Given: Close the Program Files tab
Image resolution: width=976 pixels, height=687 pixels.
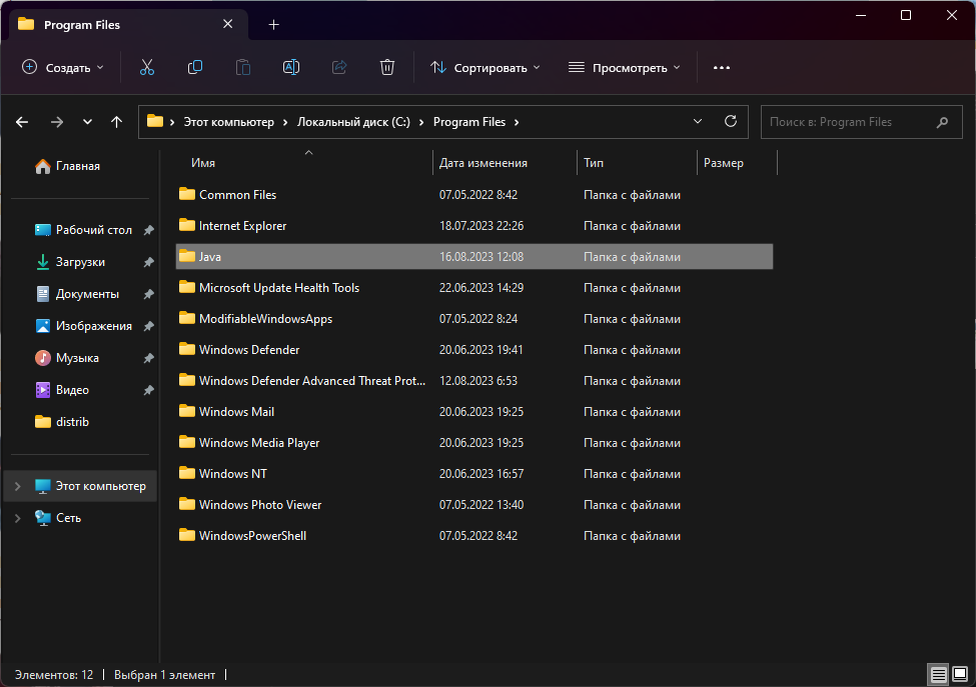Looking at the screenshot, I should (x=228, y=24).
